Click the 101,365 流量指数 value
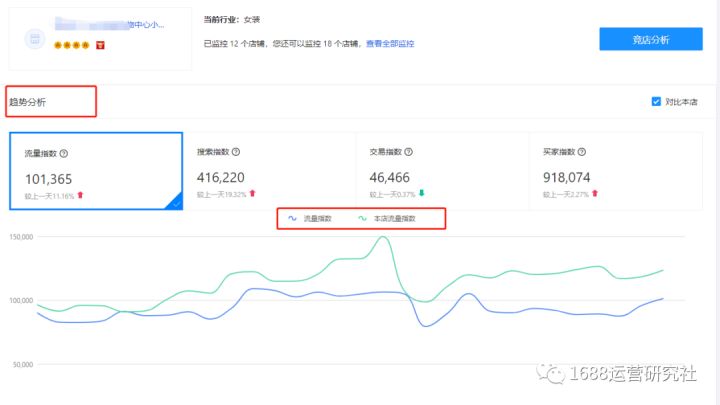720x405 pixels. (48, 179)
